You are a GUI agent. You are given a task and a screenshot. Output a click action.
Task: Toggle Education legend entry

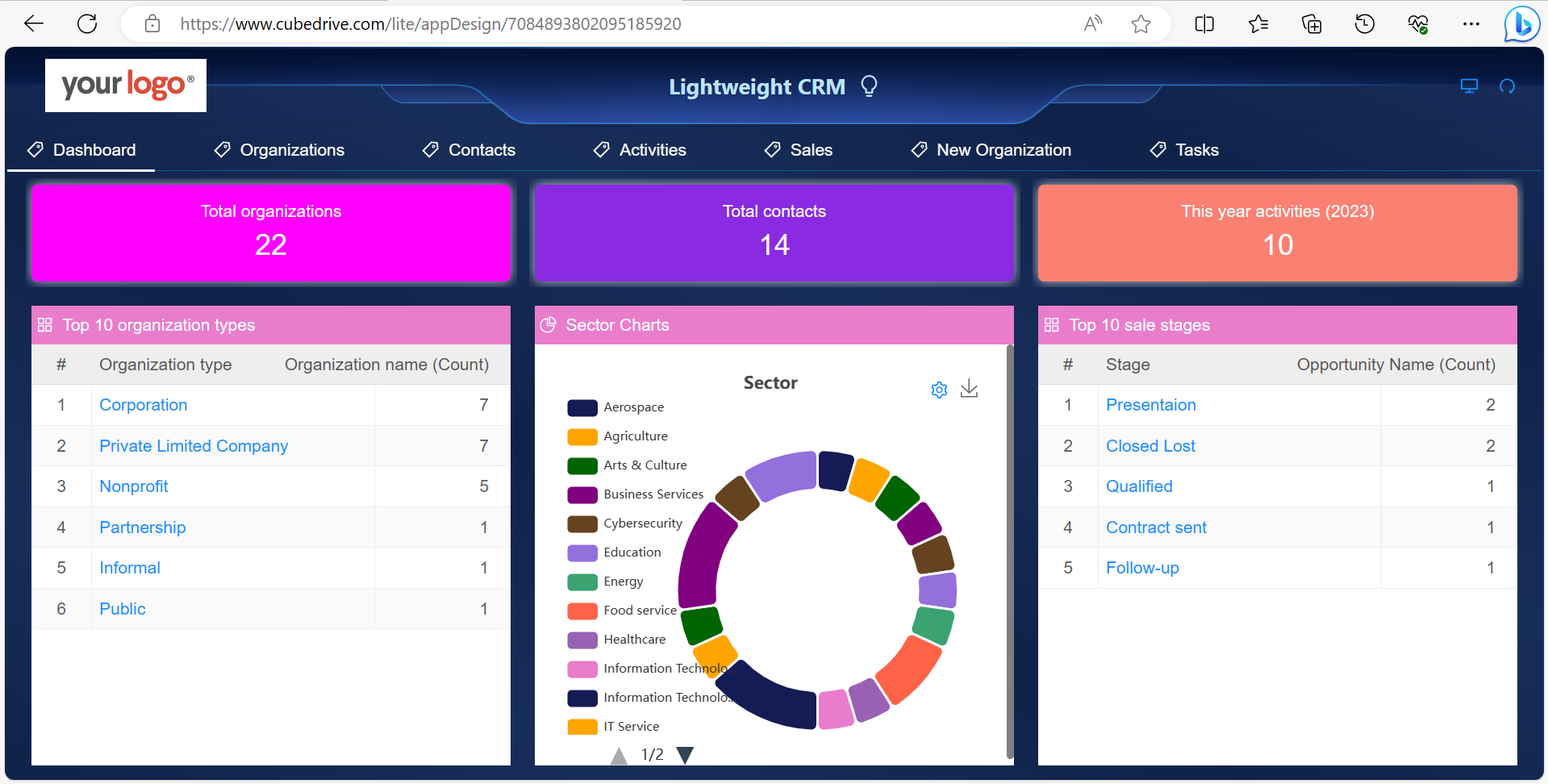click(x=615, y=553)
